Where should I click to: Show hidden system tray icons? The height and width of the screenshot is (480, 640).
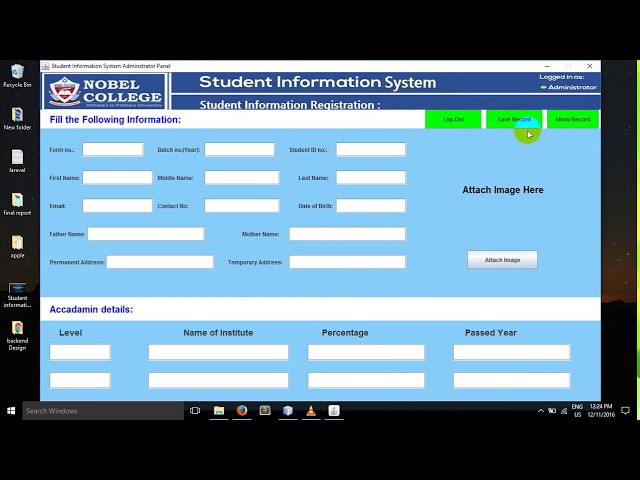[x=541, y=411]
